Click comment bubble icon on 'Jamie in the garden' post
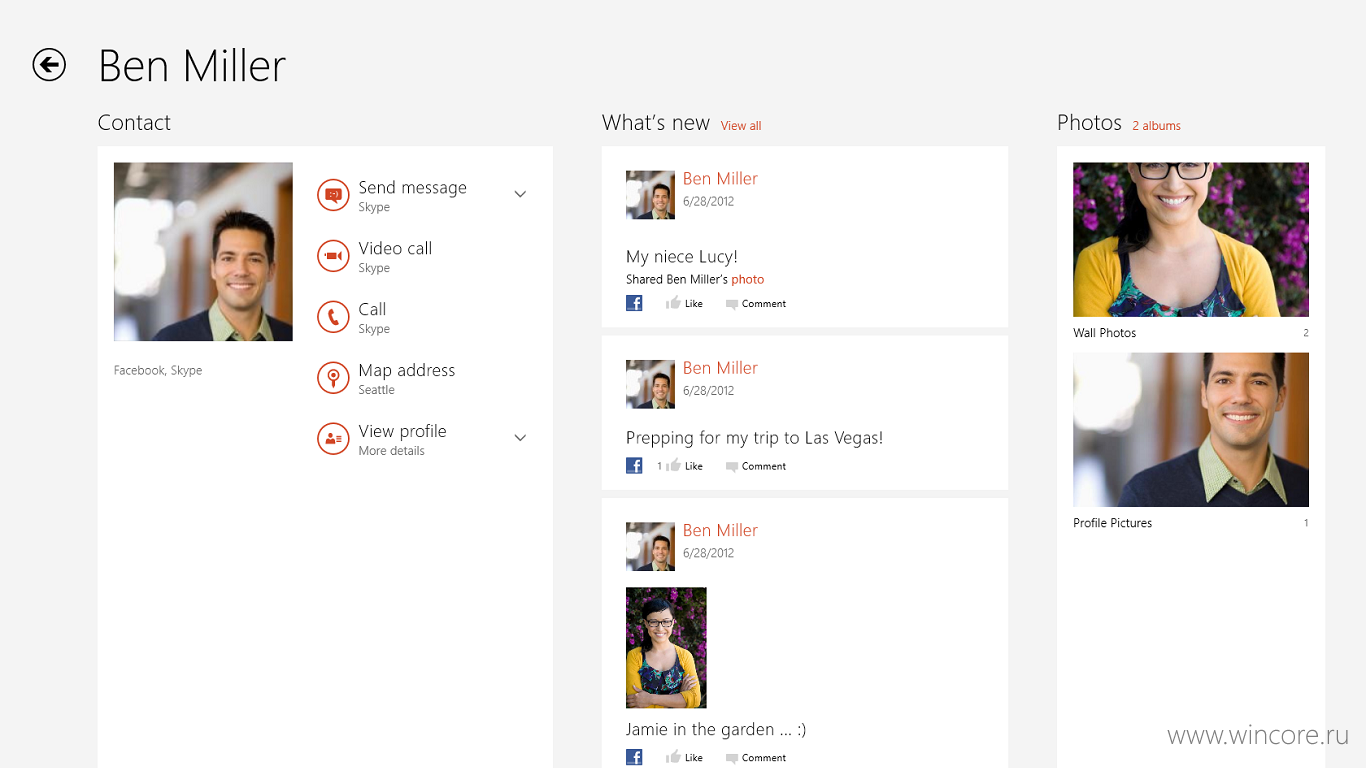Viewport: 1366px width, 768px height. pos(732,758)
